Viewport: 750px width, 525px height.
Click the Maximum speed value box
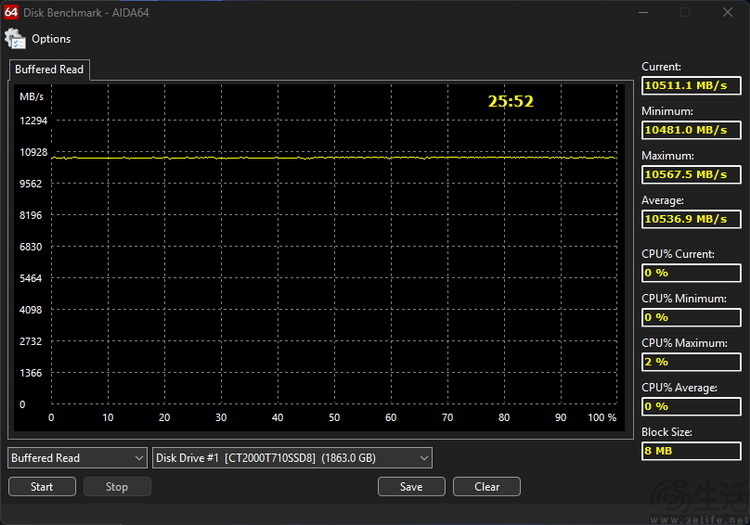click(x=691, y=174)
